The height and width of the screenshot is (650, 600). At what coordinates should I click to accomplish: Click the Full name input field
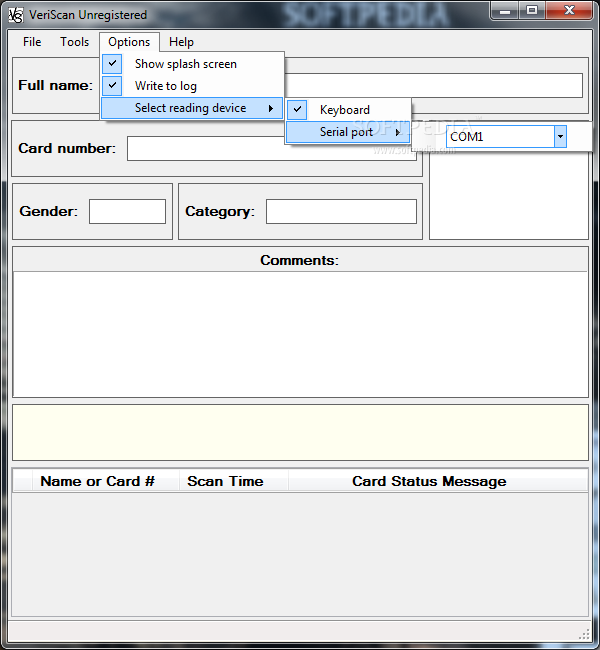[433, 86]
